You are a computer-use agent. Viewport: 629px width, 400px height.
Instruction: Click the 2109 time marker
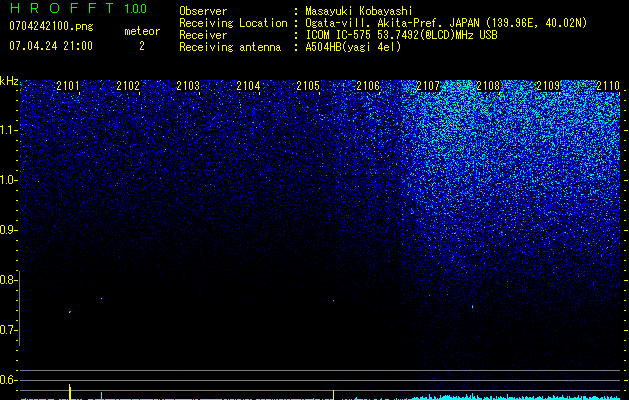[x=548, y=85]
